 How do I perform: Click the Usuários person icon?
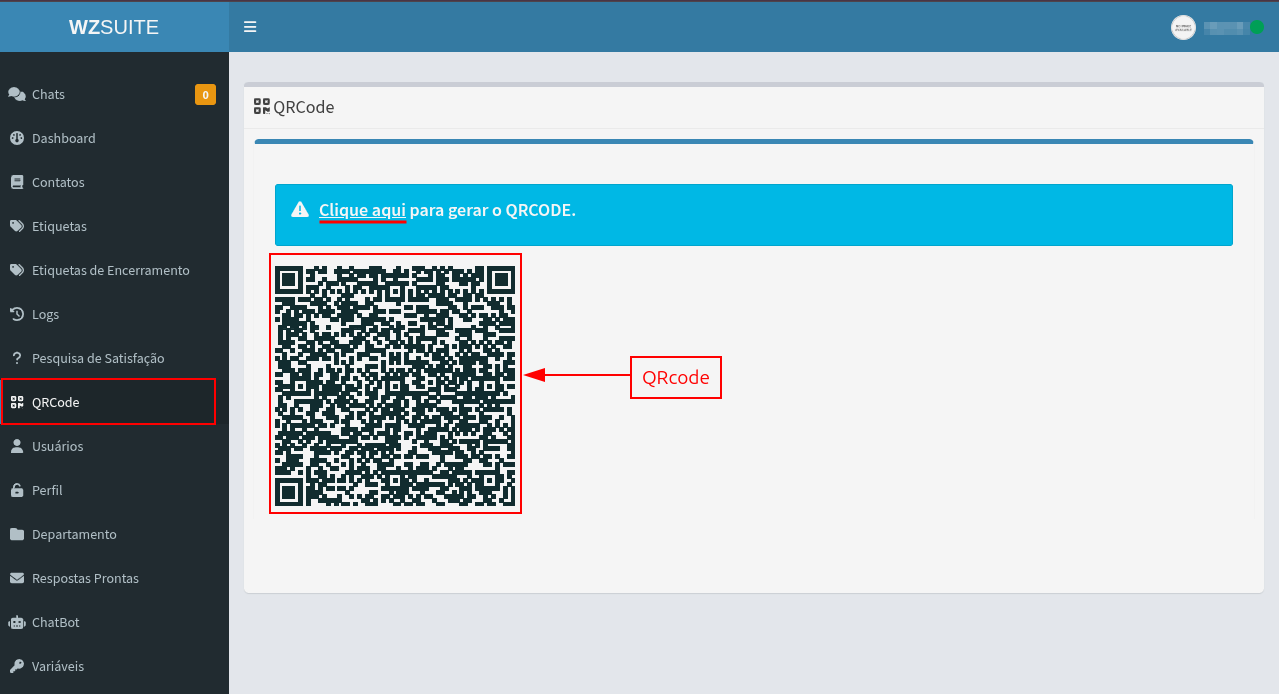(x=17, y=446)
